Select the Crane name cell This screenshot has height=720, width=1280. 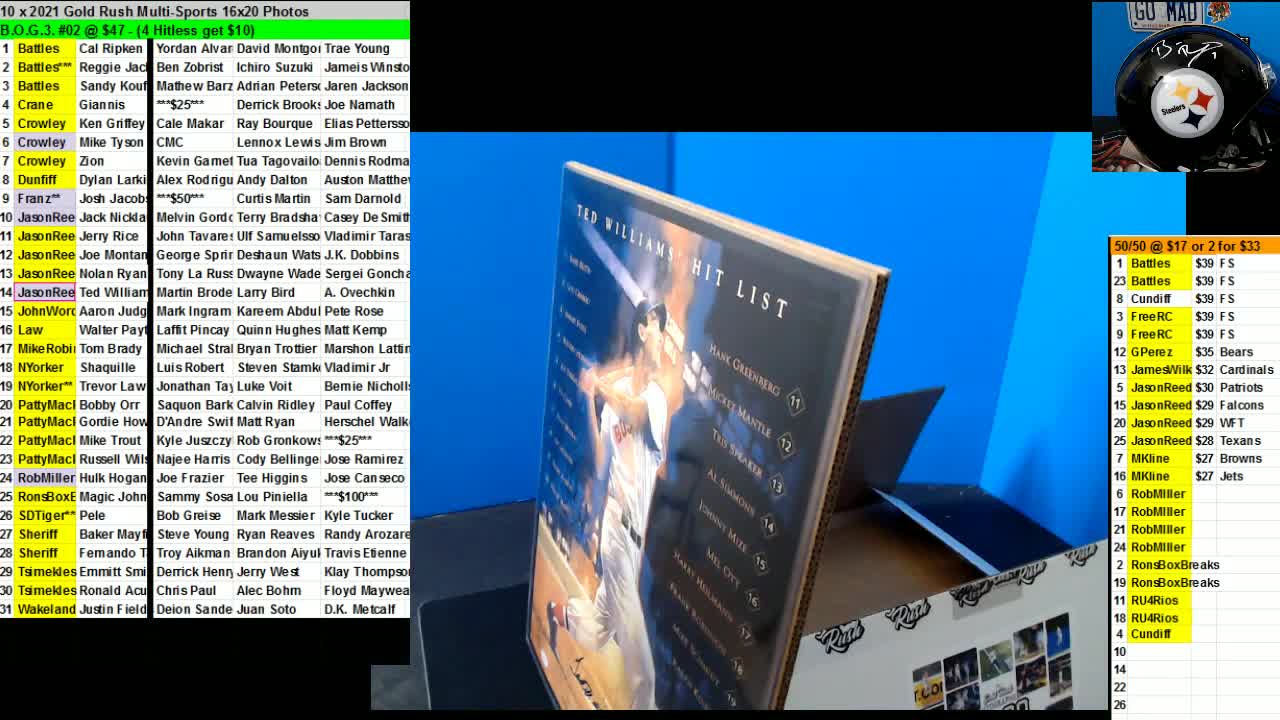click(x=45, y=104)
